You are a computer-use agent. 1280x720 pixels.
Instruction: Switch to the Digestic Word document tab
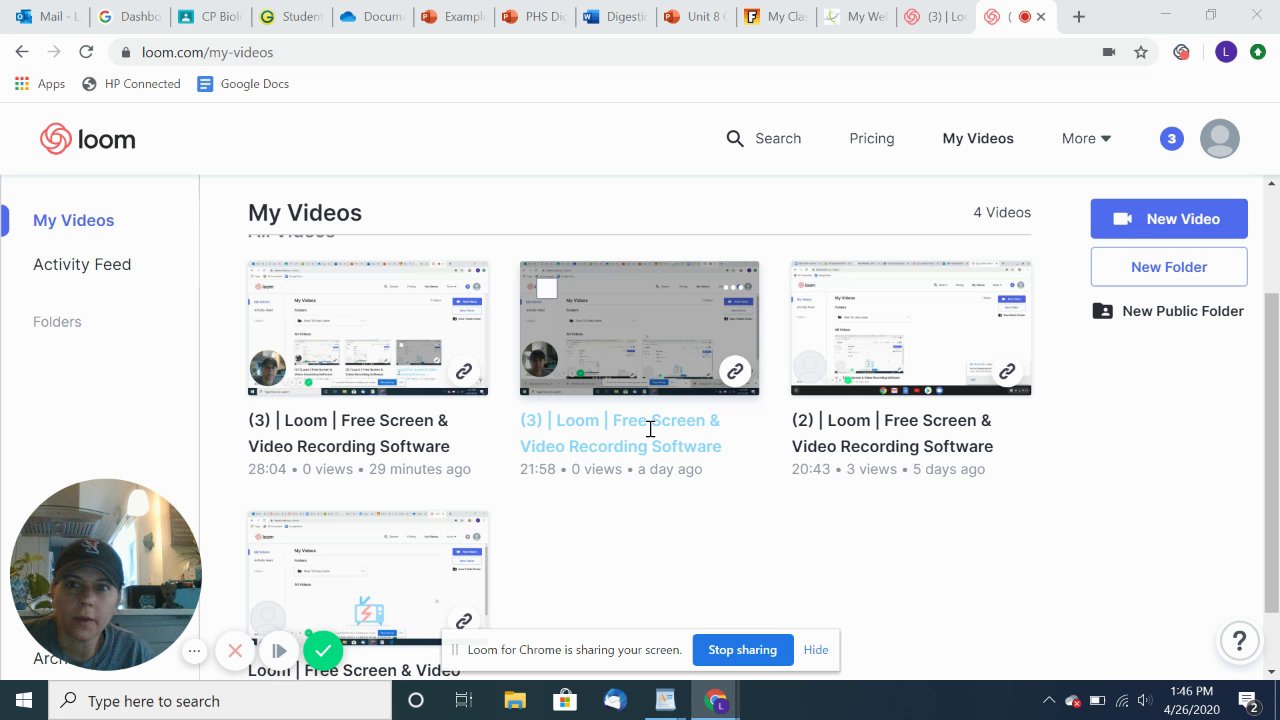pyautogui.click(x=615, y=17)
